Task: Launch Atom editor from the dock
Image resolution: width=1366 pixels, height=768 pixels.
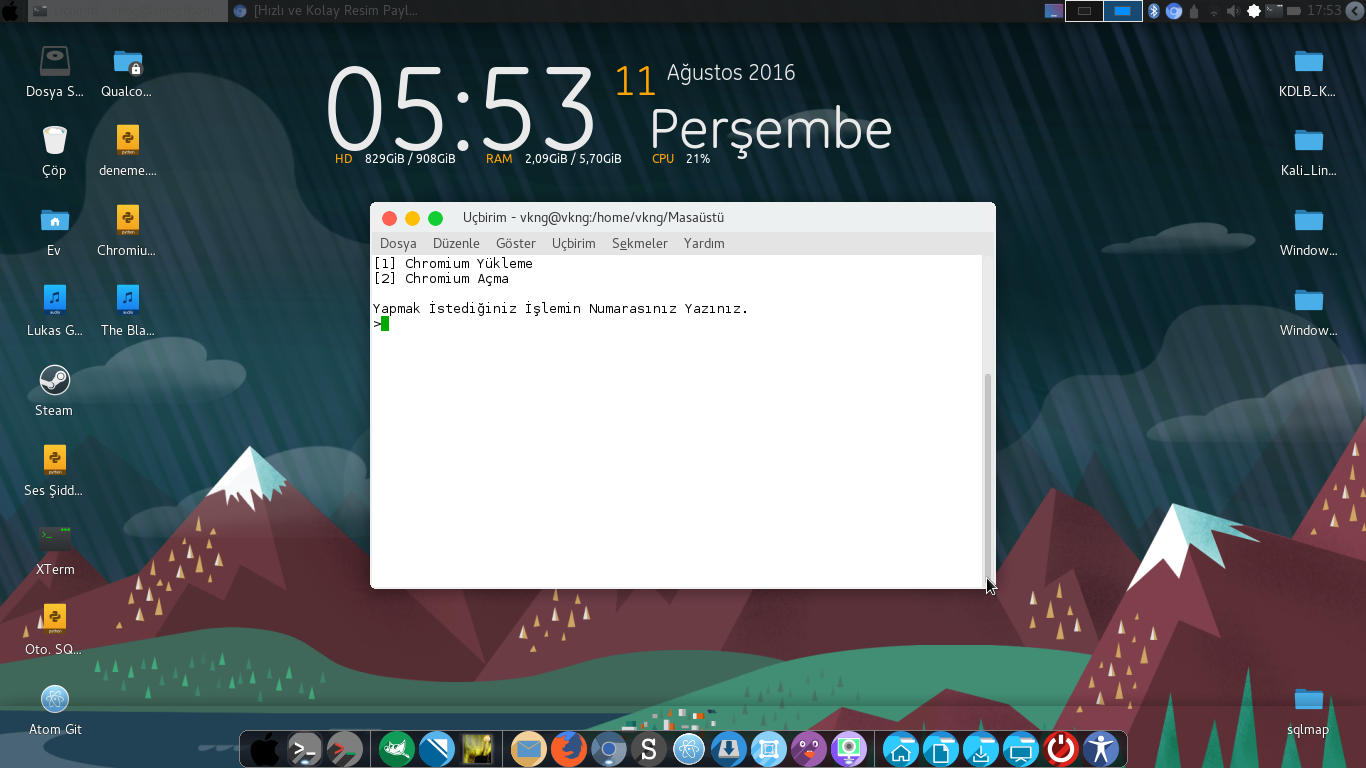Action: point(689,748)
